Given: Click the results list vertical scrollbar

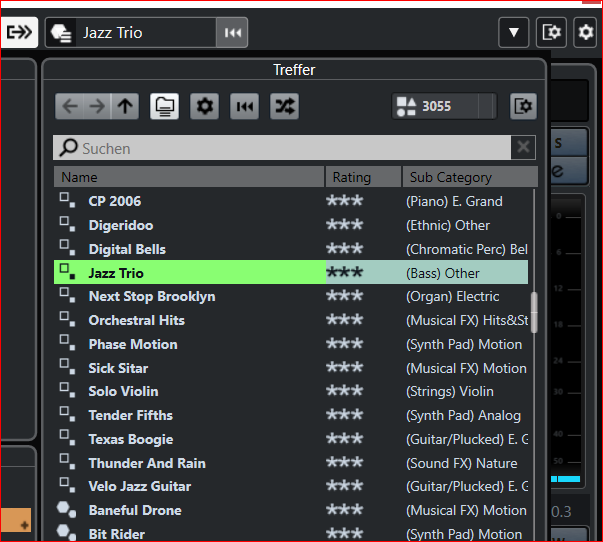Looking at the screenshot, I should point(534,312).
